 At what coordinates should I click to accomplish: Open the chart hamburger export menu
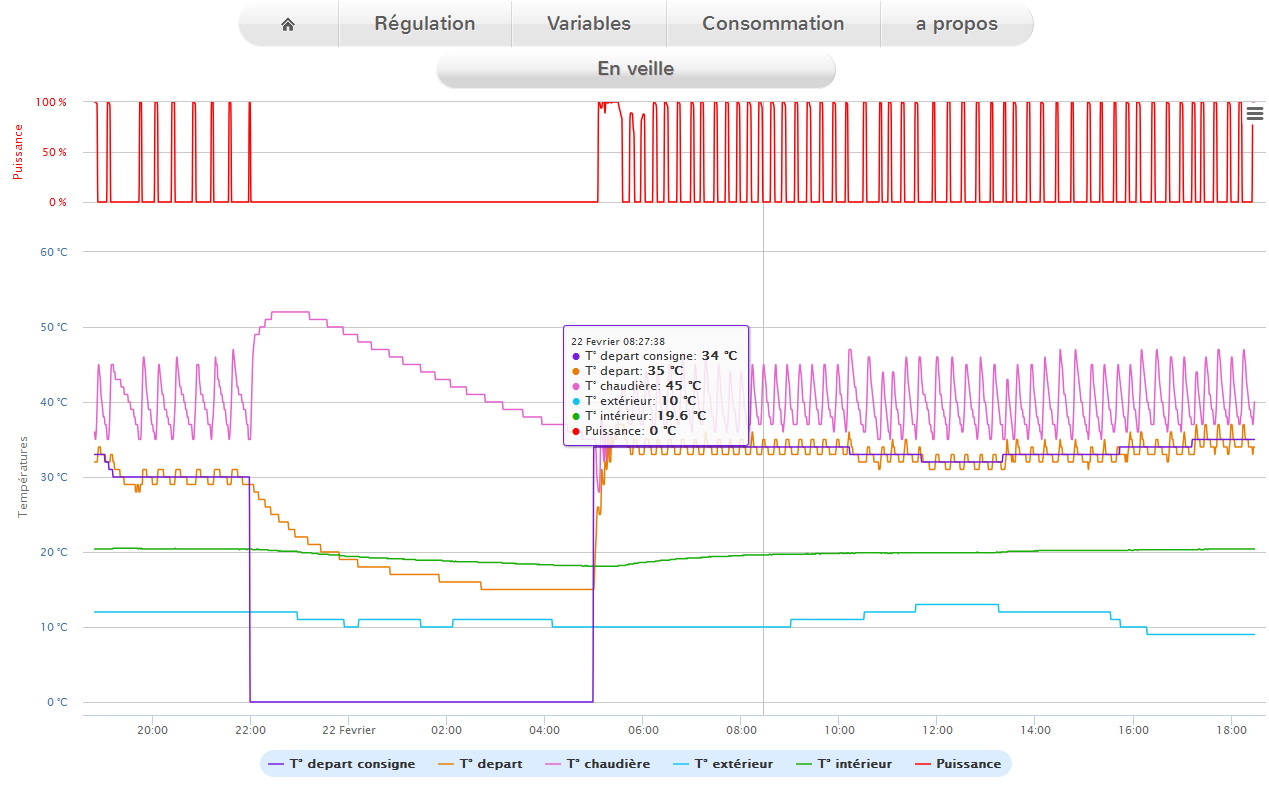point(1255,114)
